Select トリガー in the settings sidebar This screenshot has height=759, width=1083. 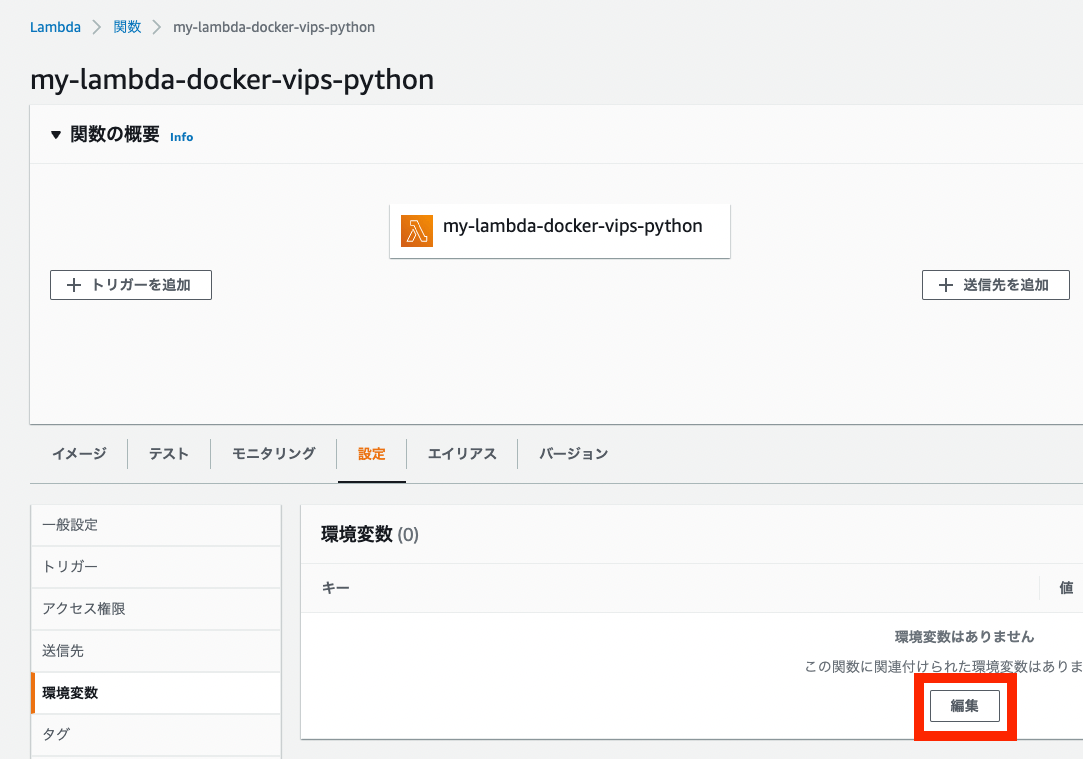pos(156,567)
